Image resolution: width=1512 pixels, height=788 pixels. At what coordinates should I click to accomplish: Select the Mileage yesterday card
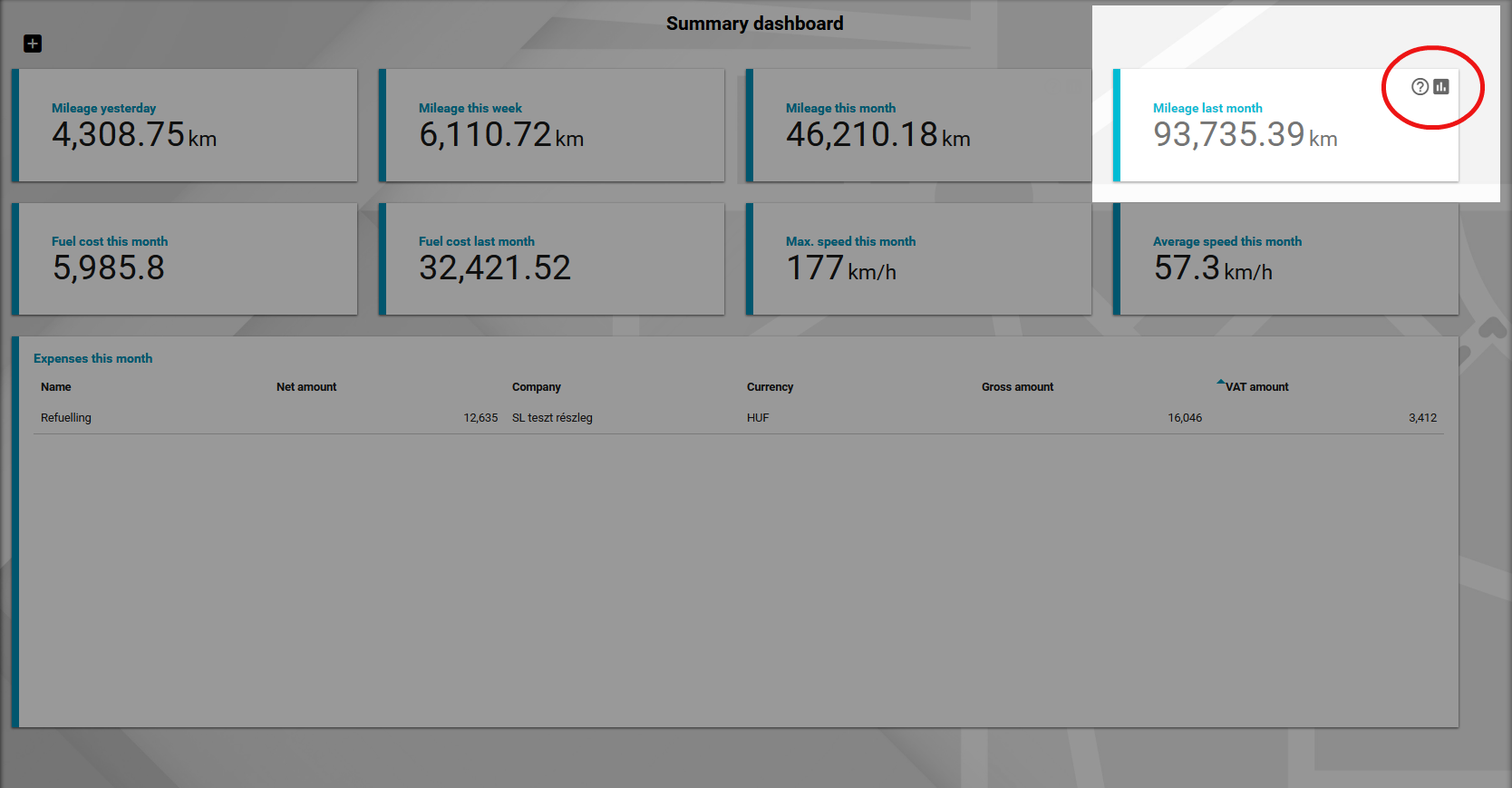[188, 125]
